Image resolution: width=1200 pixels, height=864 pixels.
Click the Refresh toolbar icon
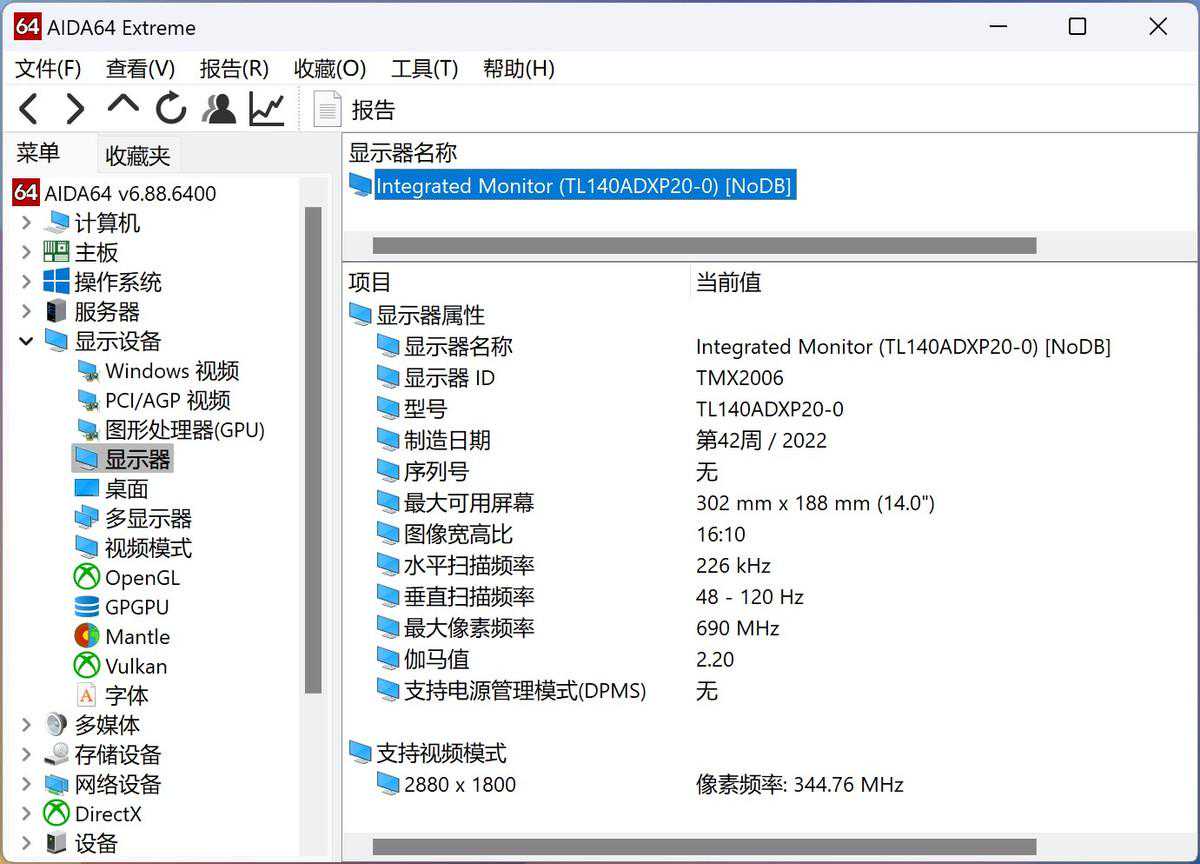click(x=171, y=108)
